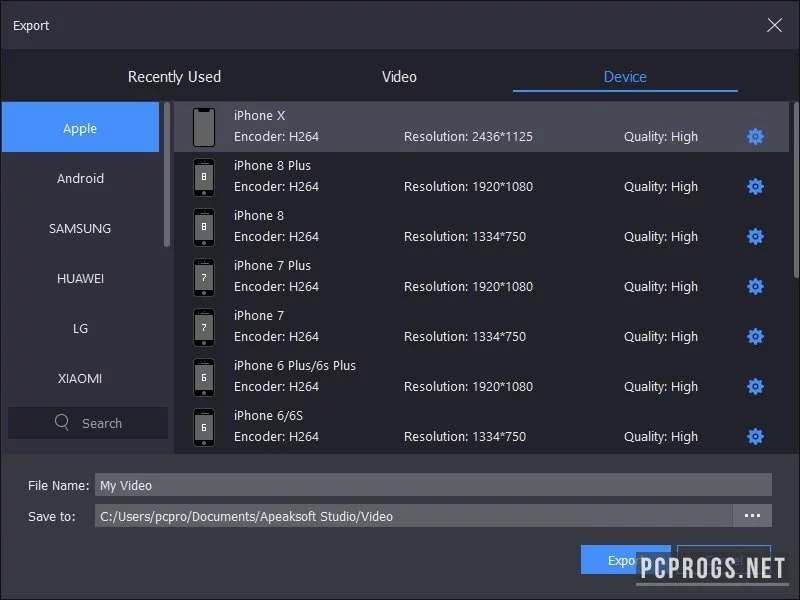Open settings gear for iPhone 8 Plus
This screenshot has width=800, height=600.
coord(755,186)
